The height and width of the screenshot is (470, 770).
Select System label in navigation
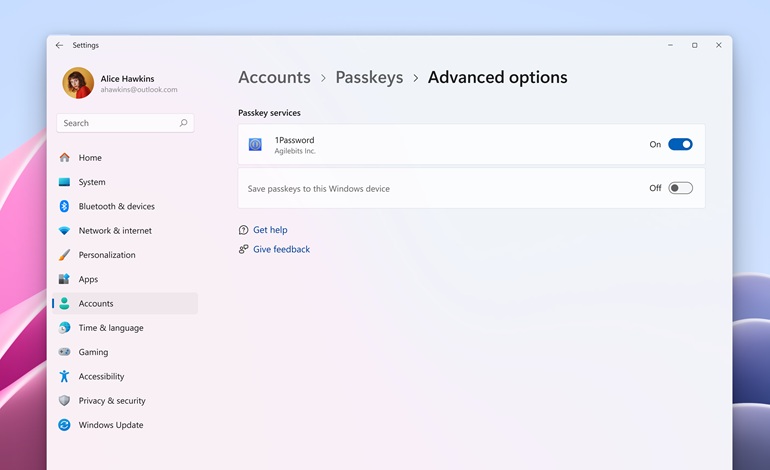(x=92, y=182)
